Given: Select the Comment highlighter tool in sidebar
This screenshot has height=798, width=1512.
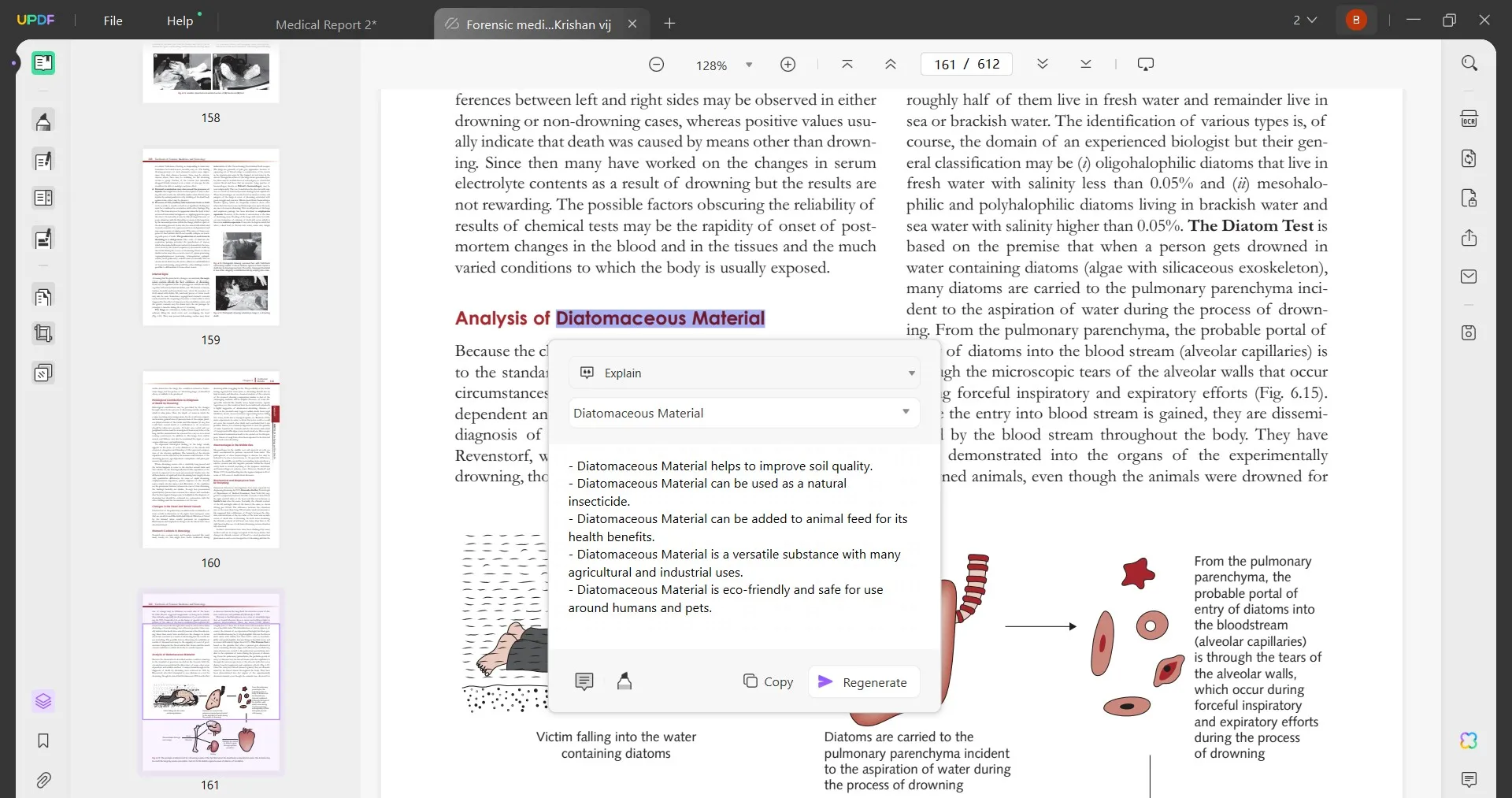Looking at the screenshot, I should click(x=43, y=121).
